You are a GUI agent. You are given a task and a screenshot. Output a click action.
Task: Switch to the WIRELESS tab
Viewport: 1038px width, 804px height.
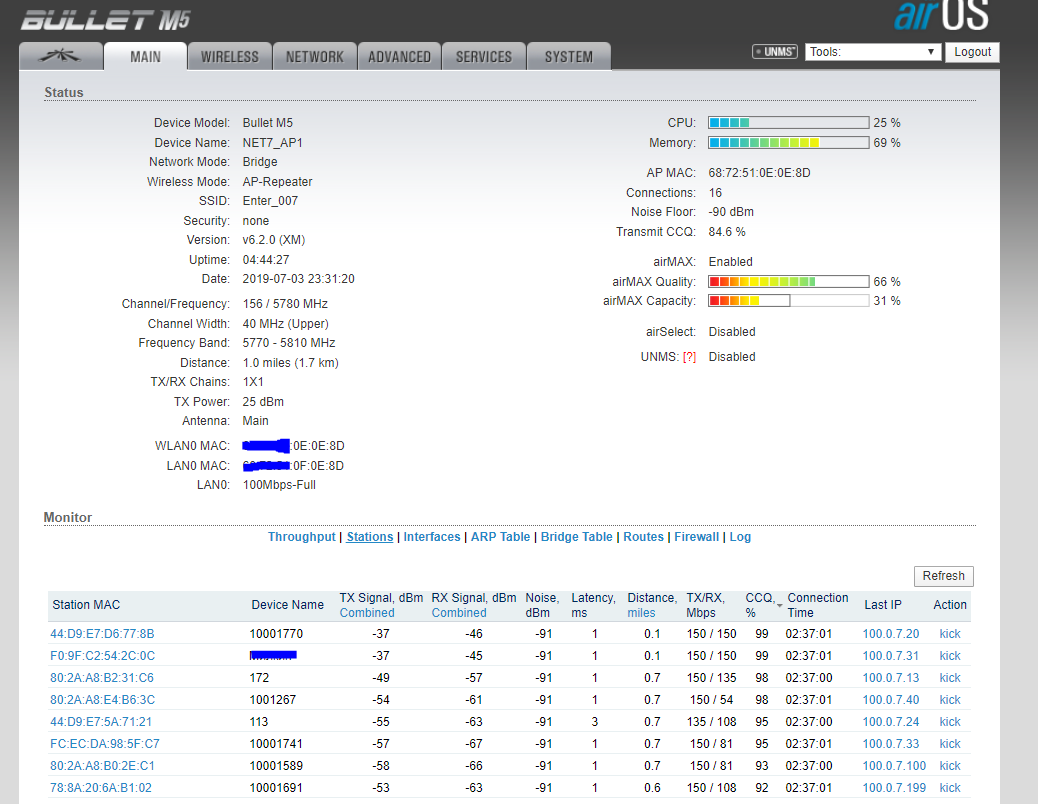click(229, 57)
